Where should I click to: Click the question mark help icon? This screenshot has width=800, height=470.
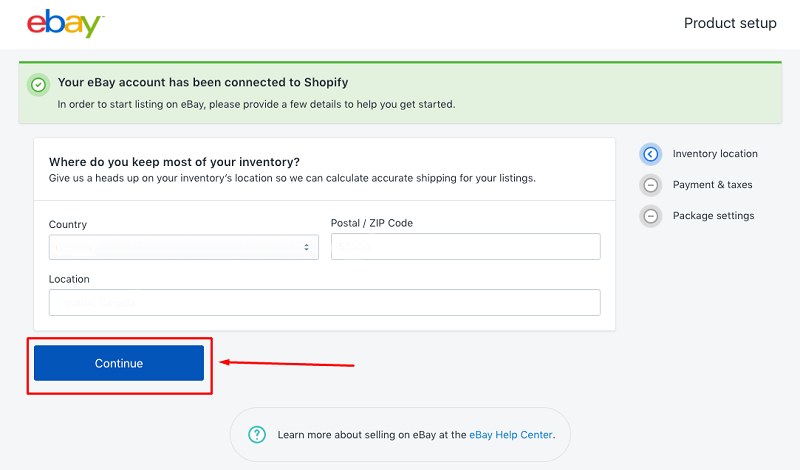point(258,434)
